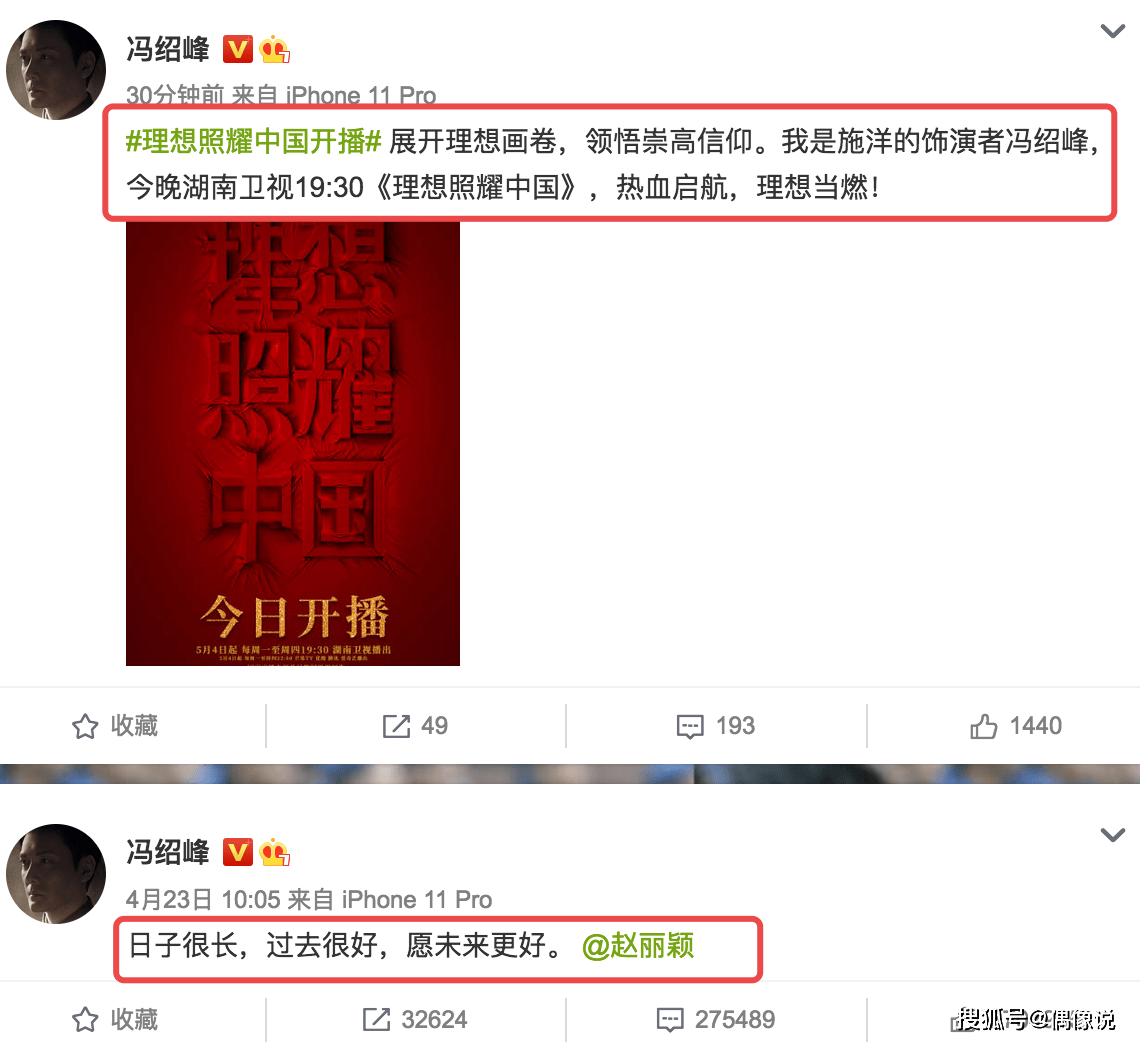Like the first post with 1440 thumbs-up
The image size is (1140, 1044).
(983, 726)
